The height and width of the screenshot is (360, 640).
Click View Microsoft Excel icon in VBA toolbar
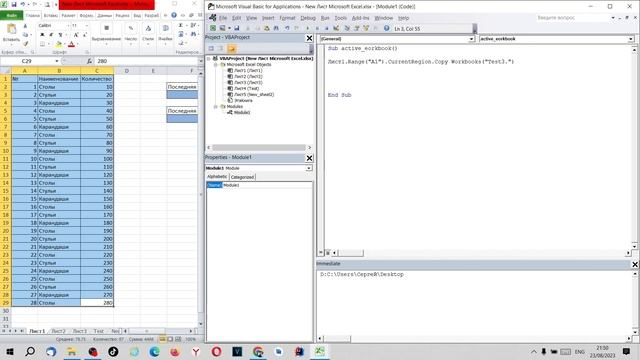click(213, 28)
